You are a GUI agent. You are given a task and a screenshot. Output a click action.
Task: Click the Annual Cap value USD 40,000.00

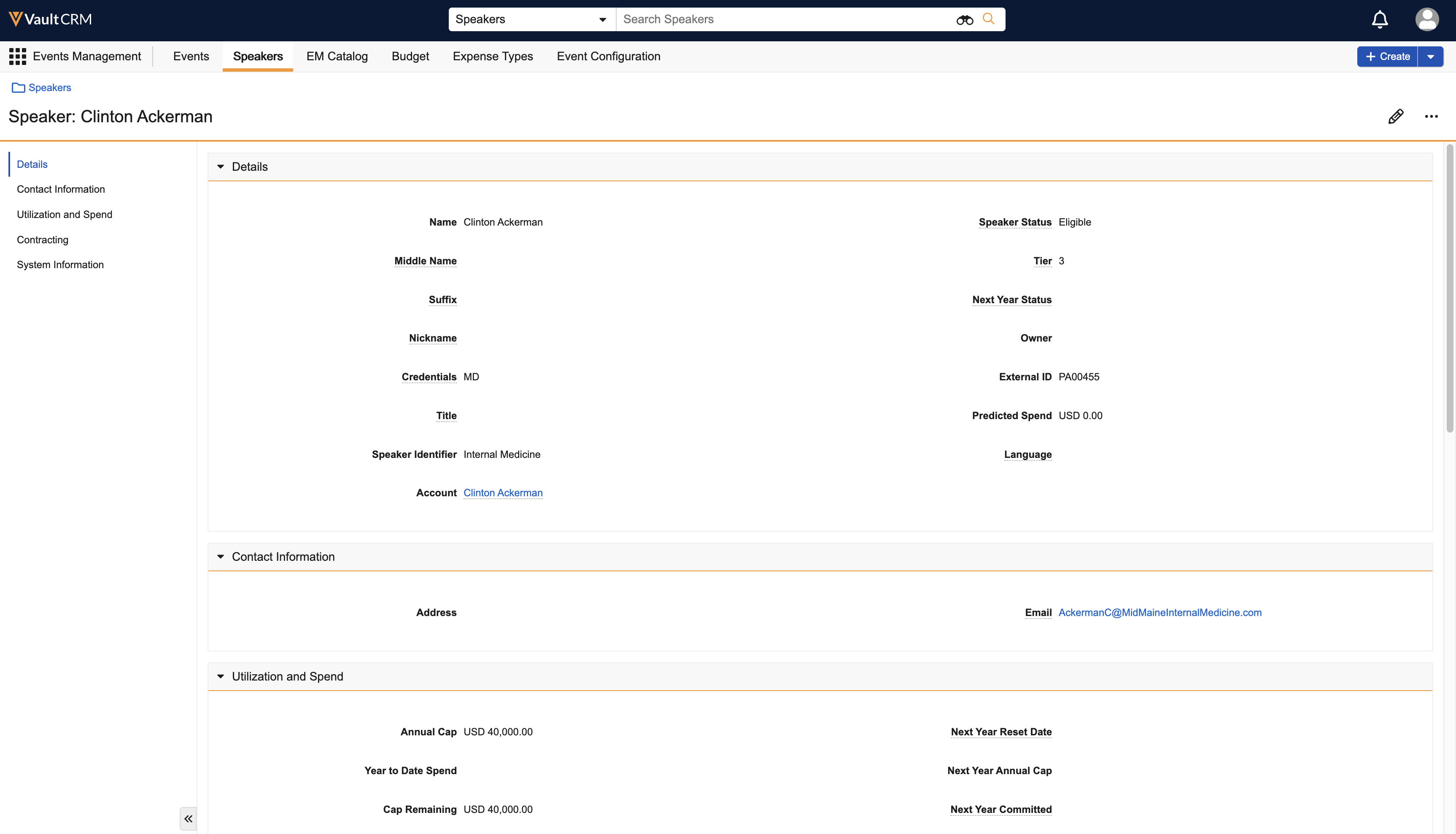pos(498,732)
